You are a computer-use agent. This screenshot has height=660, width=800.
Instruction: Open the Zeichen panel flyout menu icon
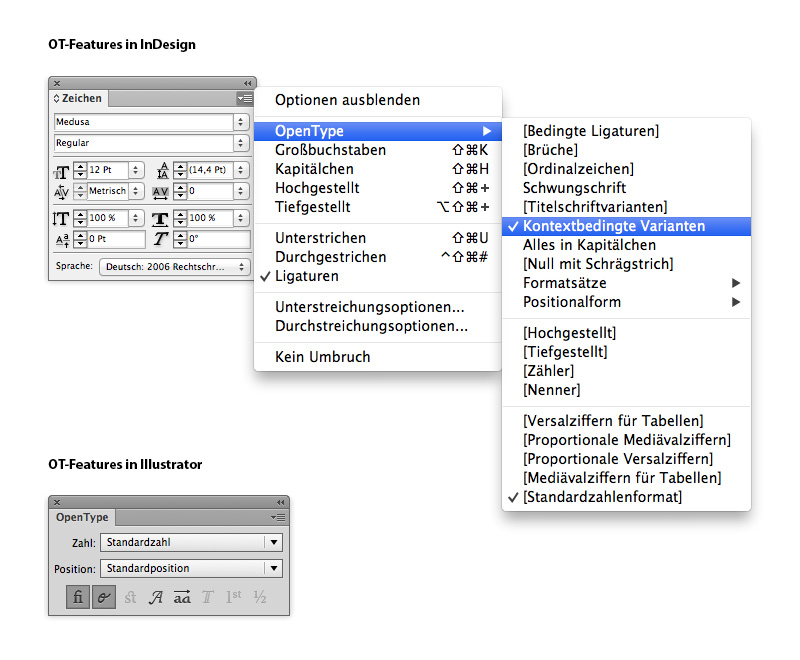245,98
